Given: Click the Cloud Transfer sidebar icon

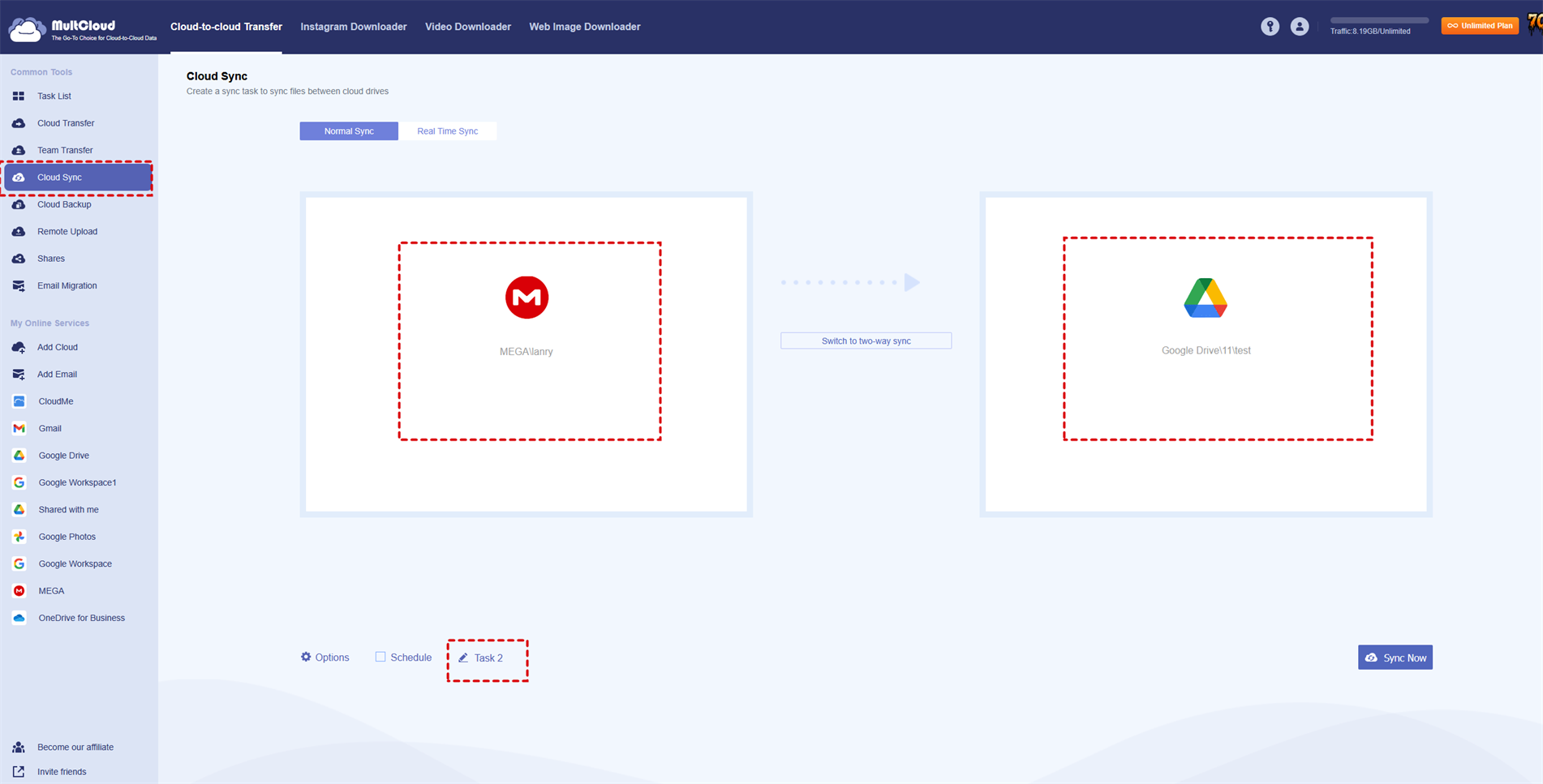Looking at the screenshot, I should [19, 123].
